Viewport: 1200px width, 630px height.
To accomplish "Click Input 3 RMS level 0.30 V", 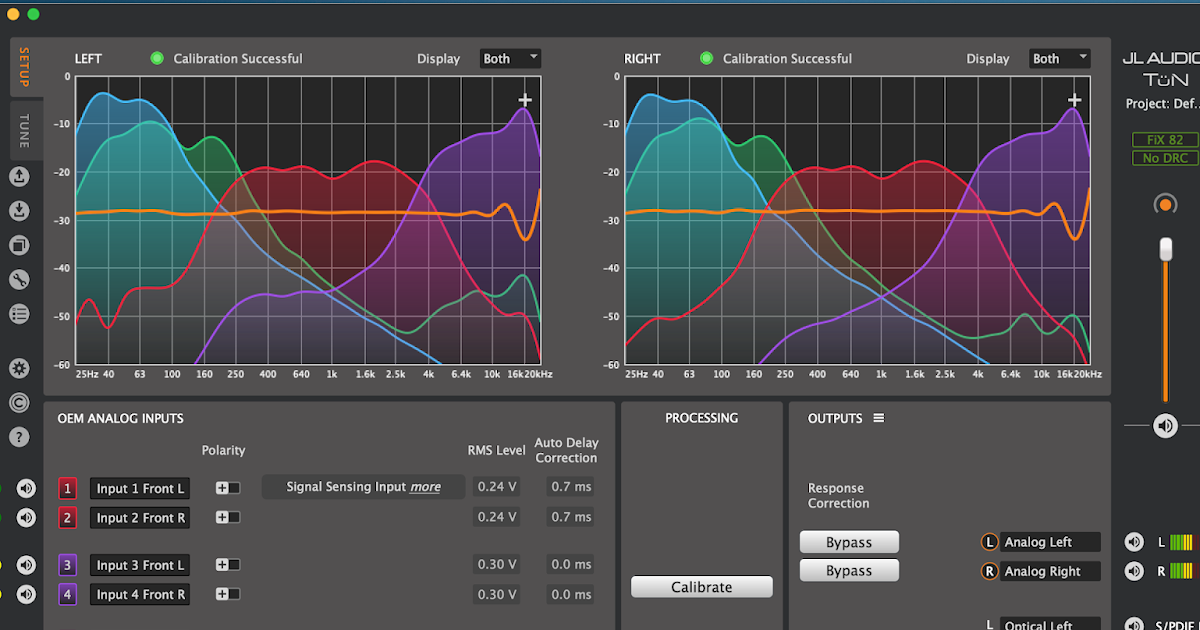I will click(x=497, y=565).
